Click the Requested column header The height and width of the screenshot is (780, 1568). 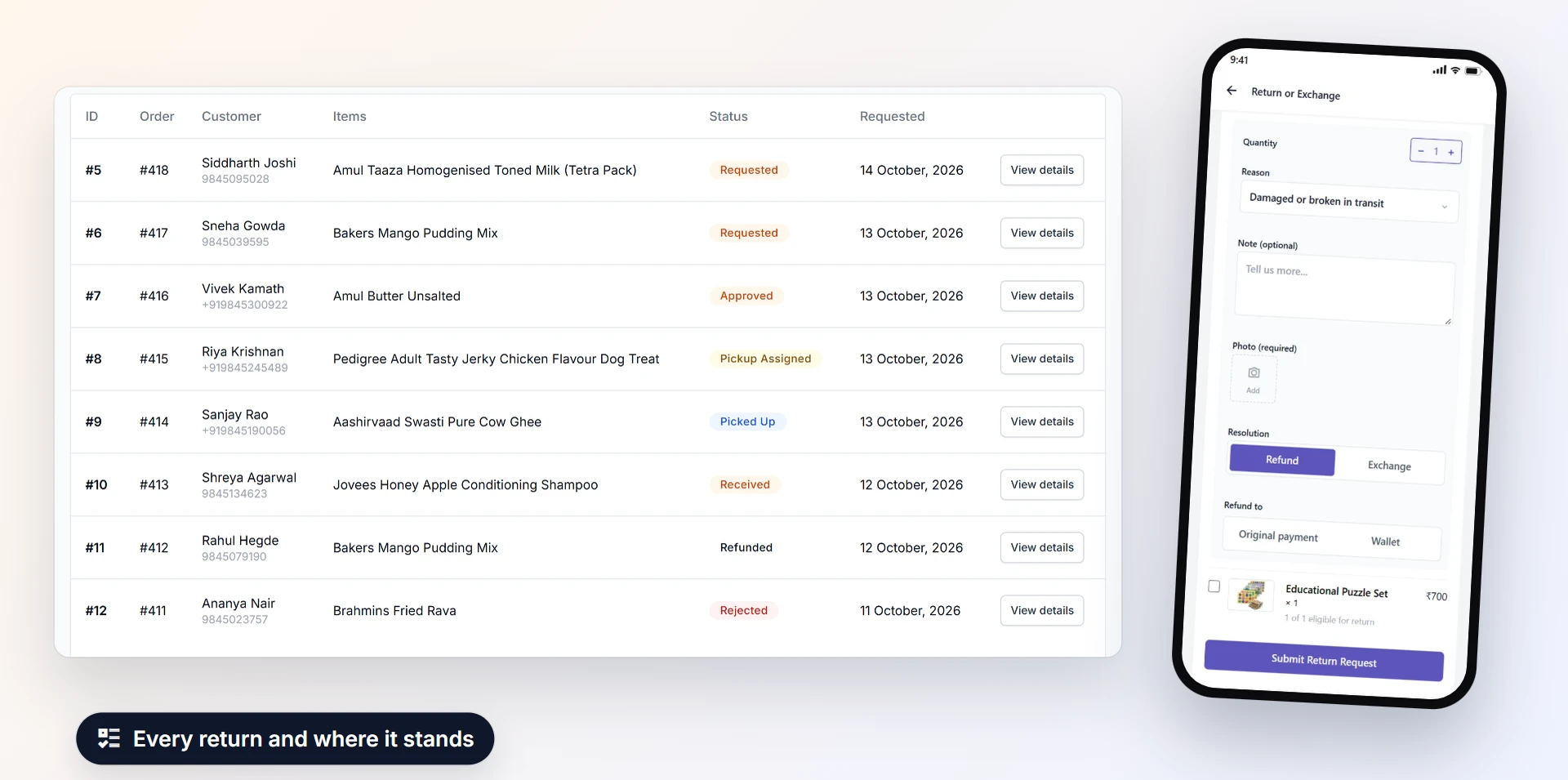(x=892, y=116)
